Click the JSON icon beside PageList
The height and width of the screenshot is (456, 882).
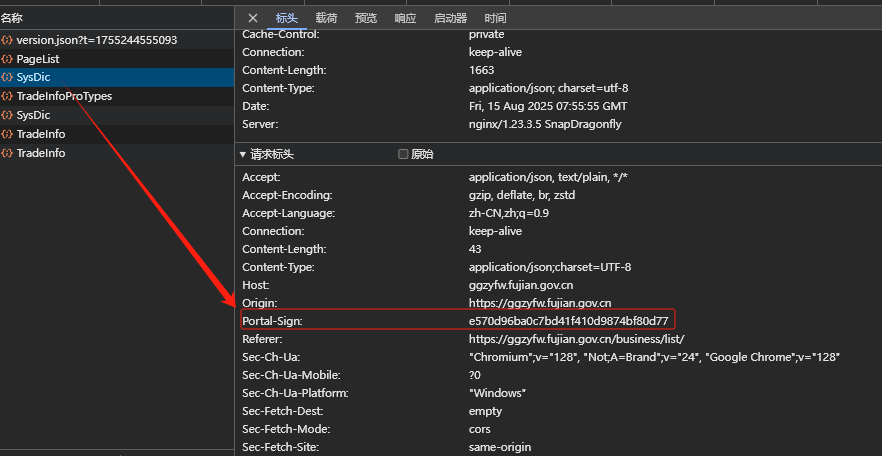point(7,58)
